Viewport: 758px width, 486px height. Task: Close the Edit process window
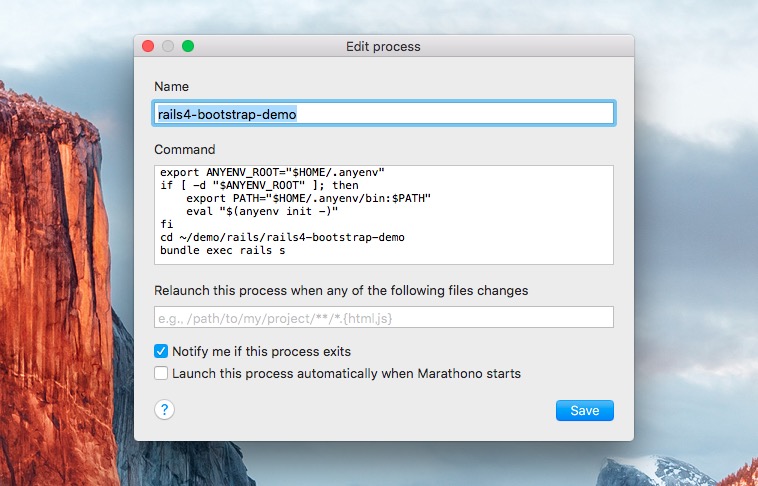click(x=148, y=46)
